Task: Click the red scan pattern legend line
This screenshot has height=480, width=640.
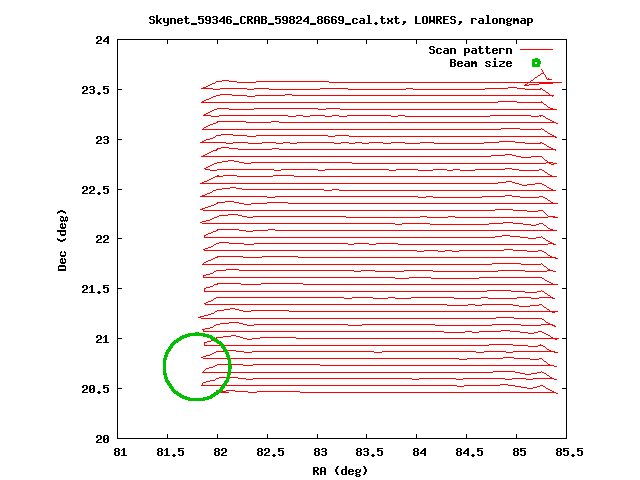Action: (x=536, y=50)
